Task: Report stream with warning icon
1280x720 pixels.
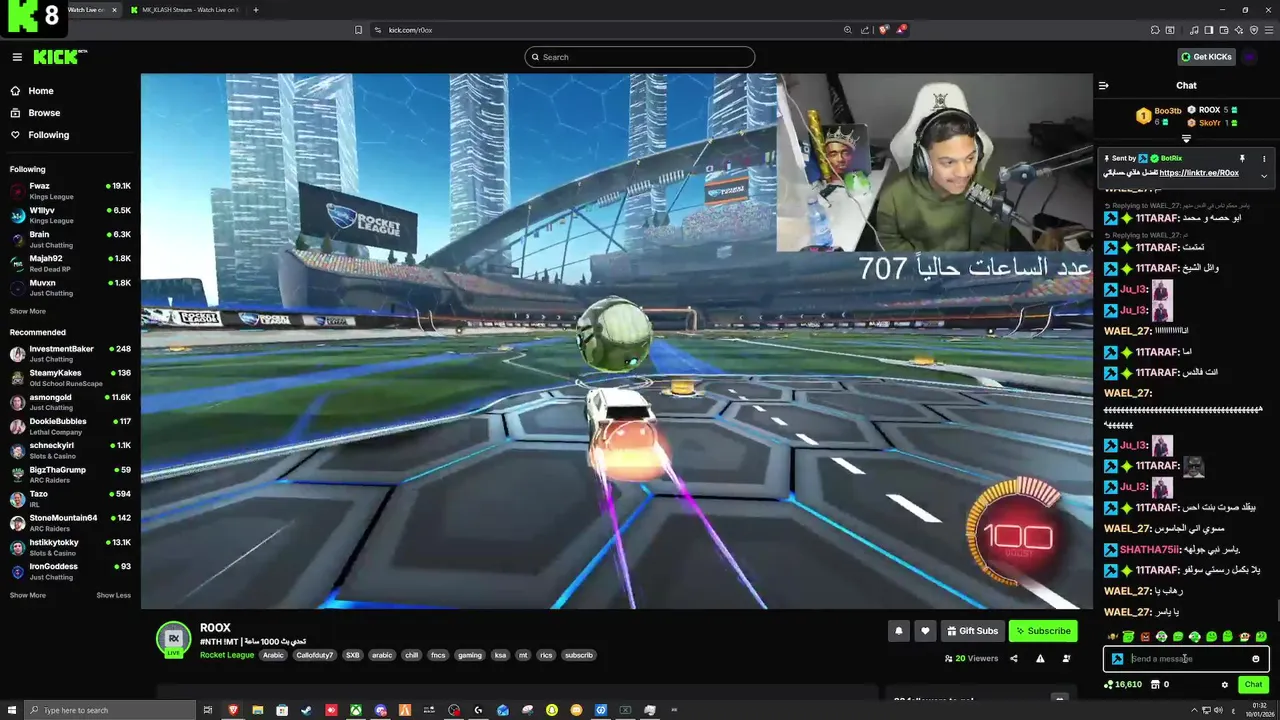Action: [x=1040, y=659]
